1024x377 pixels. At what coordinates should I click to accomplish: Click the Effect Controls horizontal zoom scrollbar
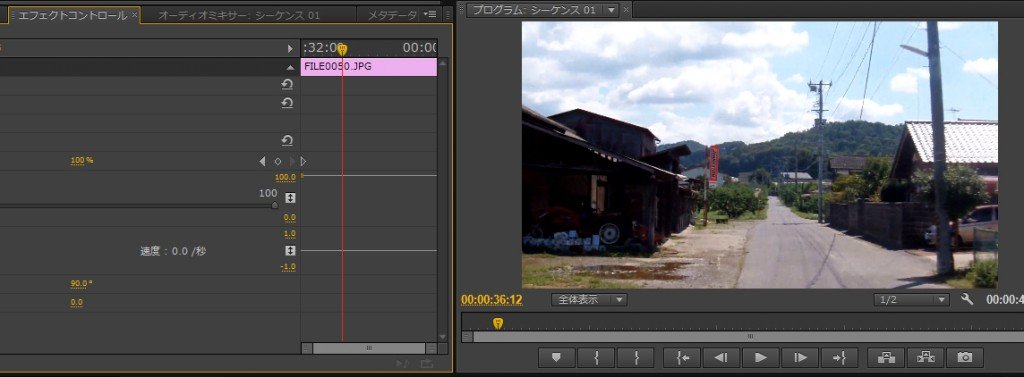coord(369,348)
